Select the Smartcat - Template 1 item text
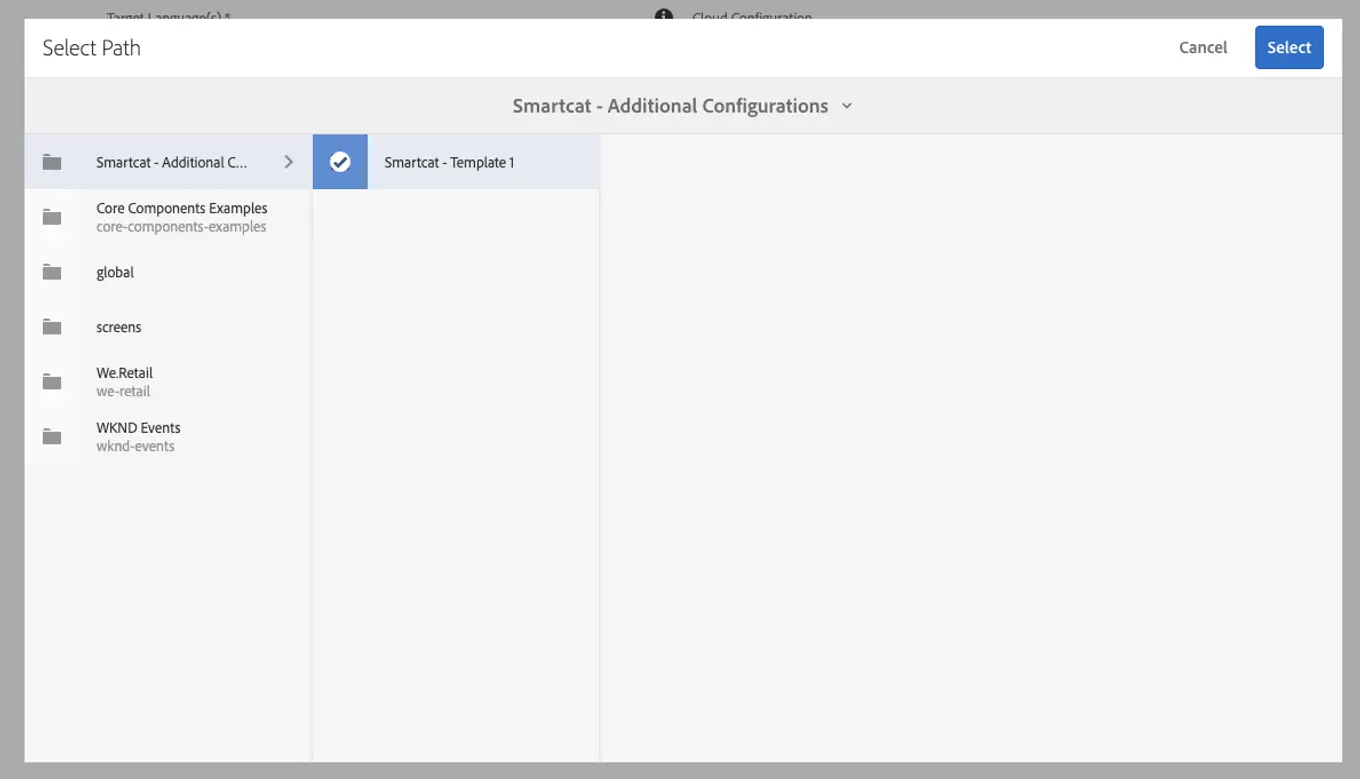The height and width of the screenshot is (779, 1360). (x=449, y=162)
